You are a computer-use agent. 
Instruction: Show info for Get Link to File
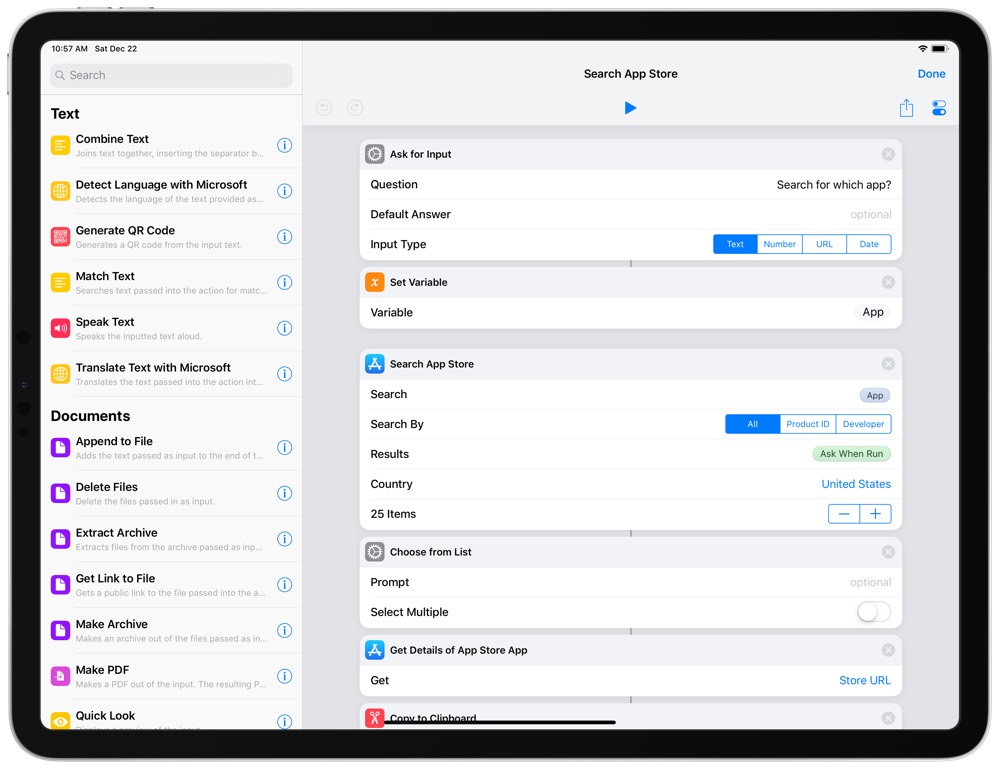coord(284,584)
